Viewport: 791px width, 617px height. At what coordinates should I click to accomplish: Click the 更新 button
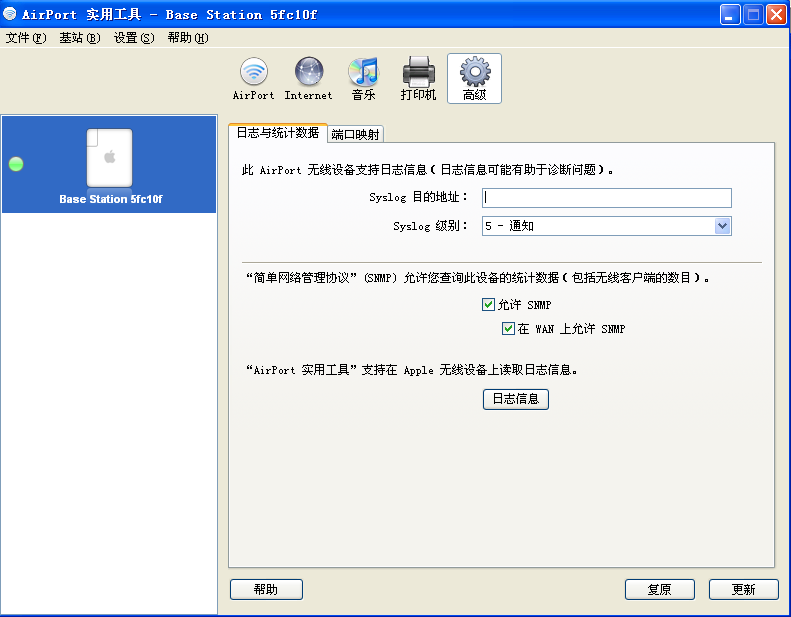(743, 589)
